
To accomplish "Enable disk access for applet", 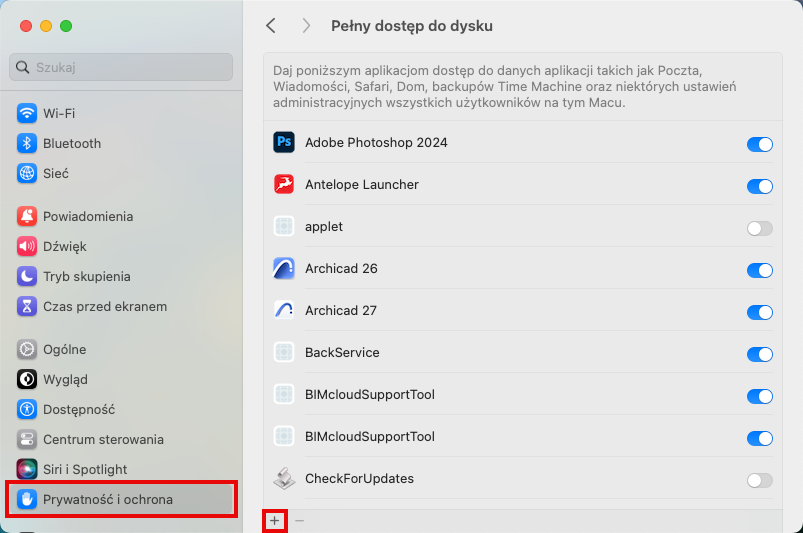I will pyautogui.click(x=759, y=228).
